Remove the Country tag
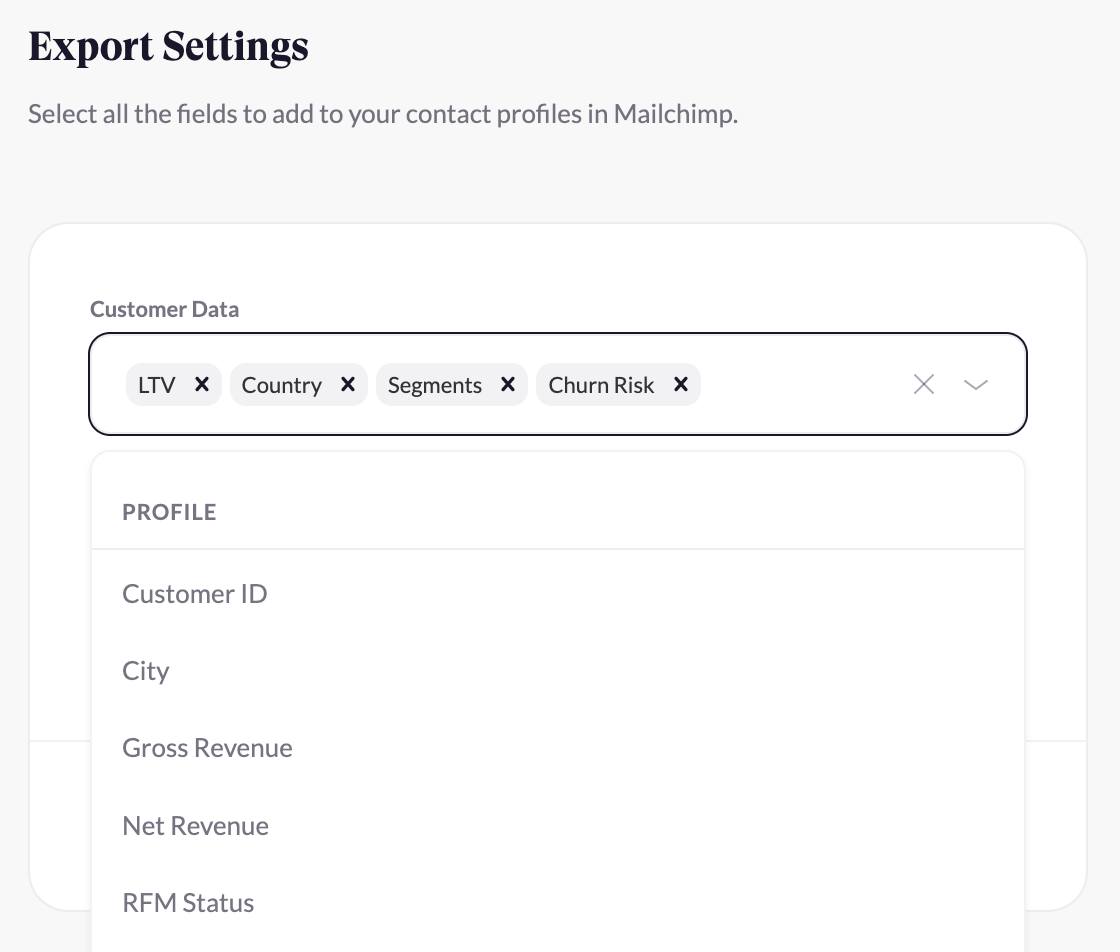 [x=348, y=385]
